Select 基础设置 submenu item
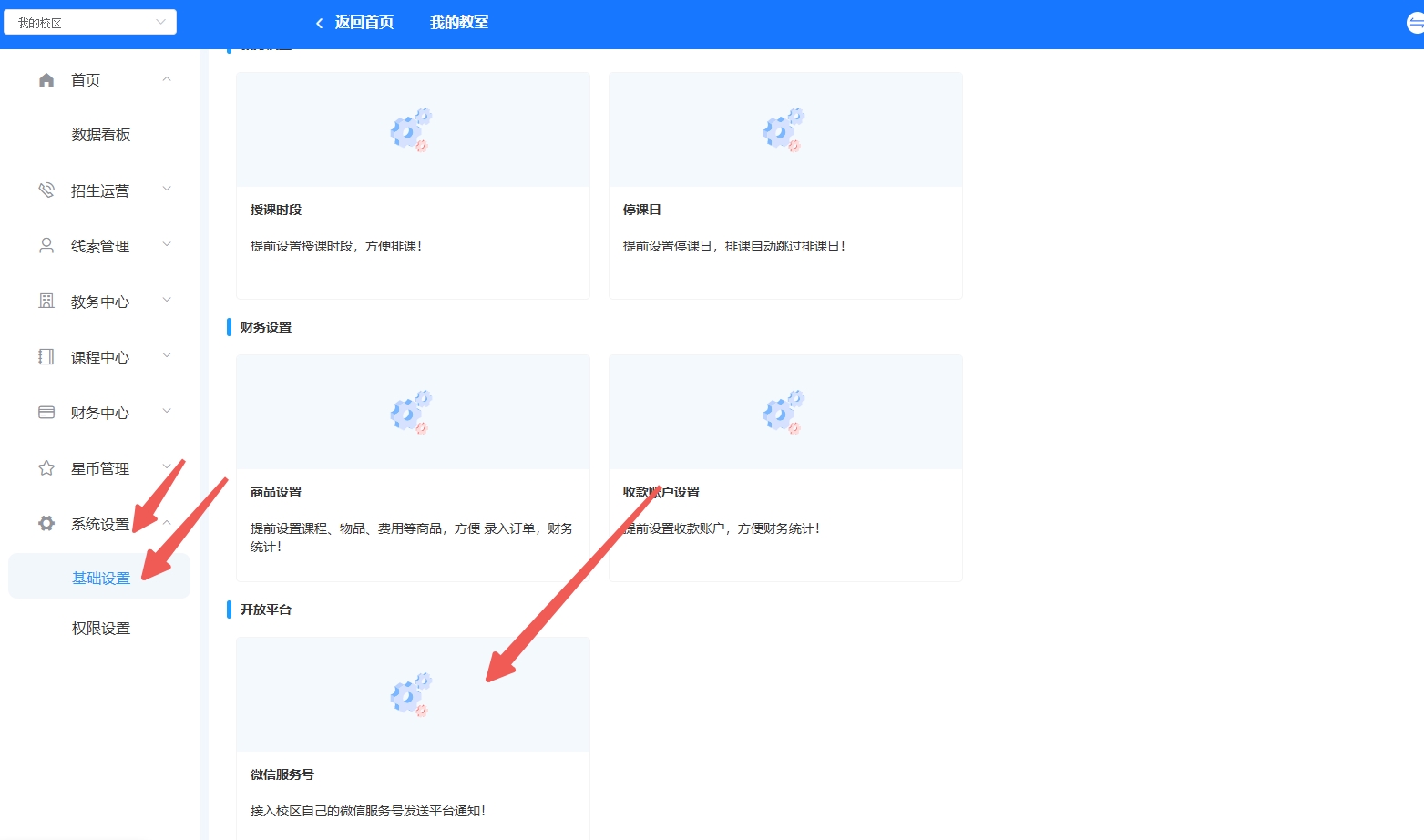Screen dimensions: 1424x840 coord(99,577)
